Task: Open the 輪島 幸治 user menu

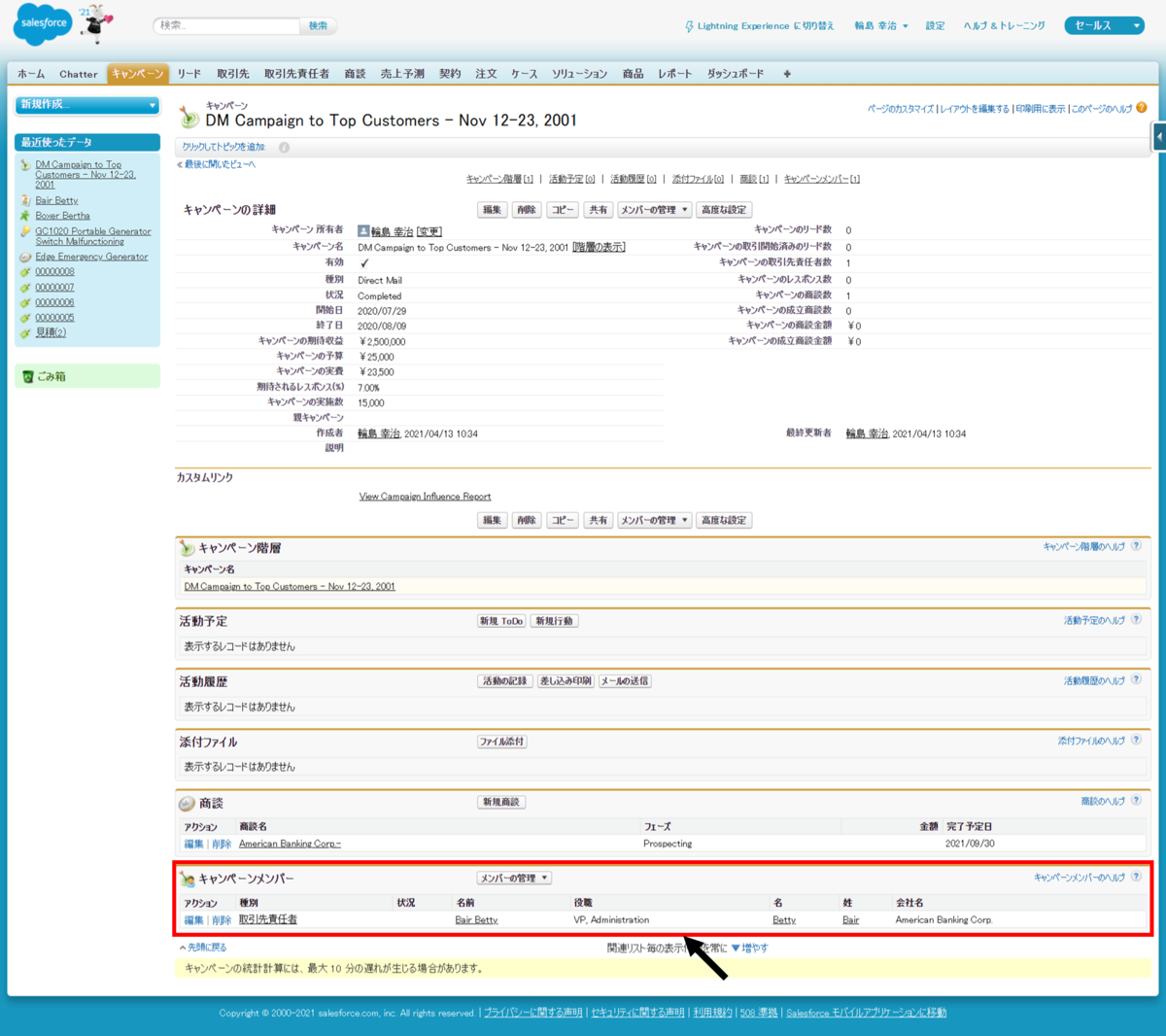Action: [x=881, y=26]
